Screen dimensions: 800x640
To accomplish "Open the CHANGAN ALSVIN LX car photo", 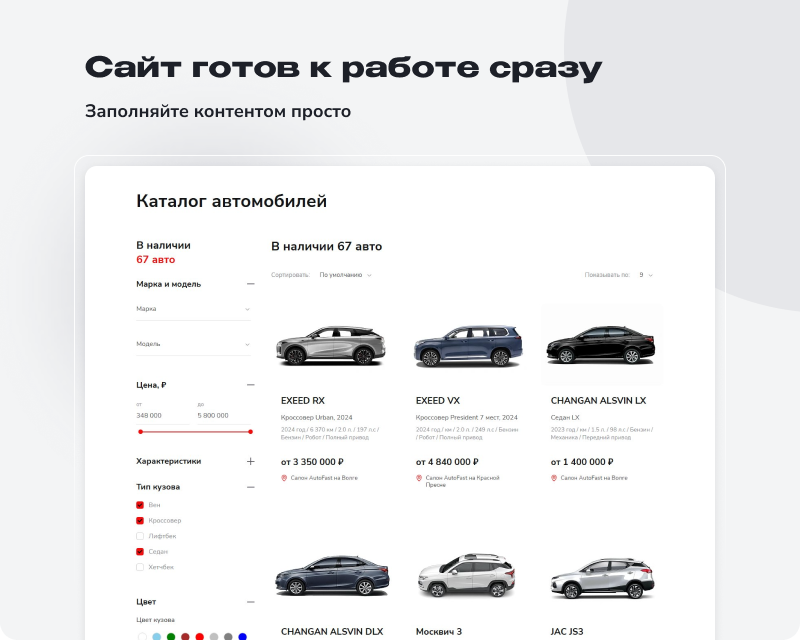I will point(602,346).
